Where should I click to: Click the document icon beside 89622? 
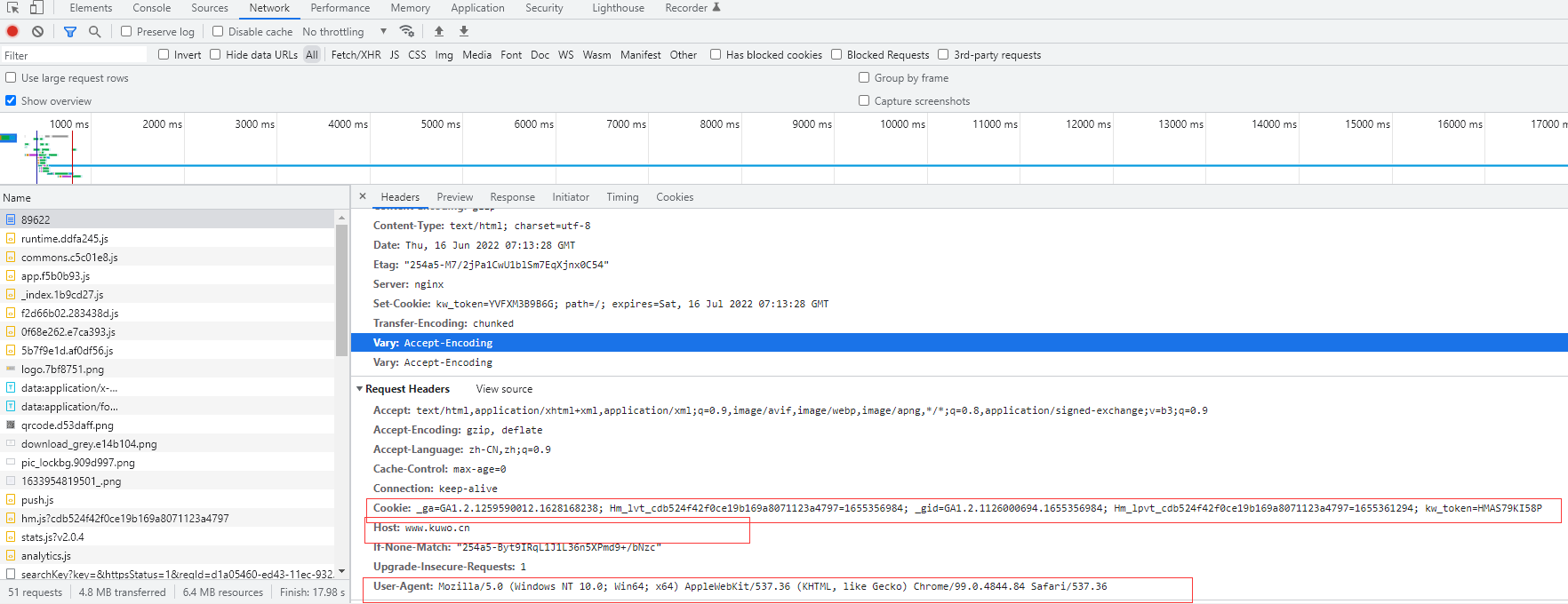coord(11,219)
